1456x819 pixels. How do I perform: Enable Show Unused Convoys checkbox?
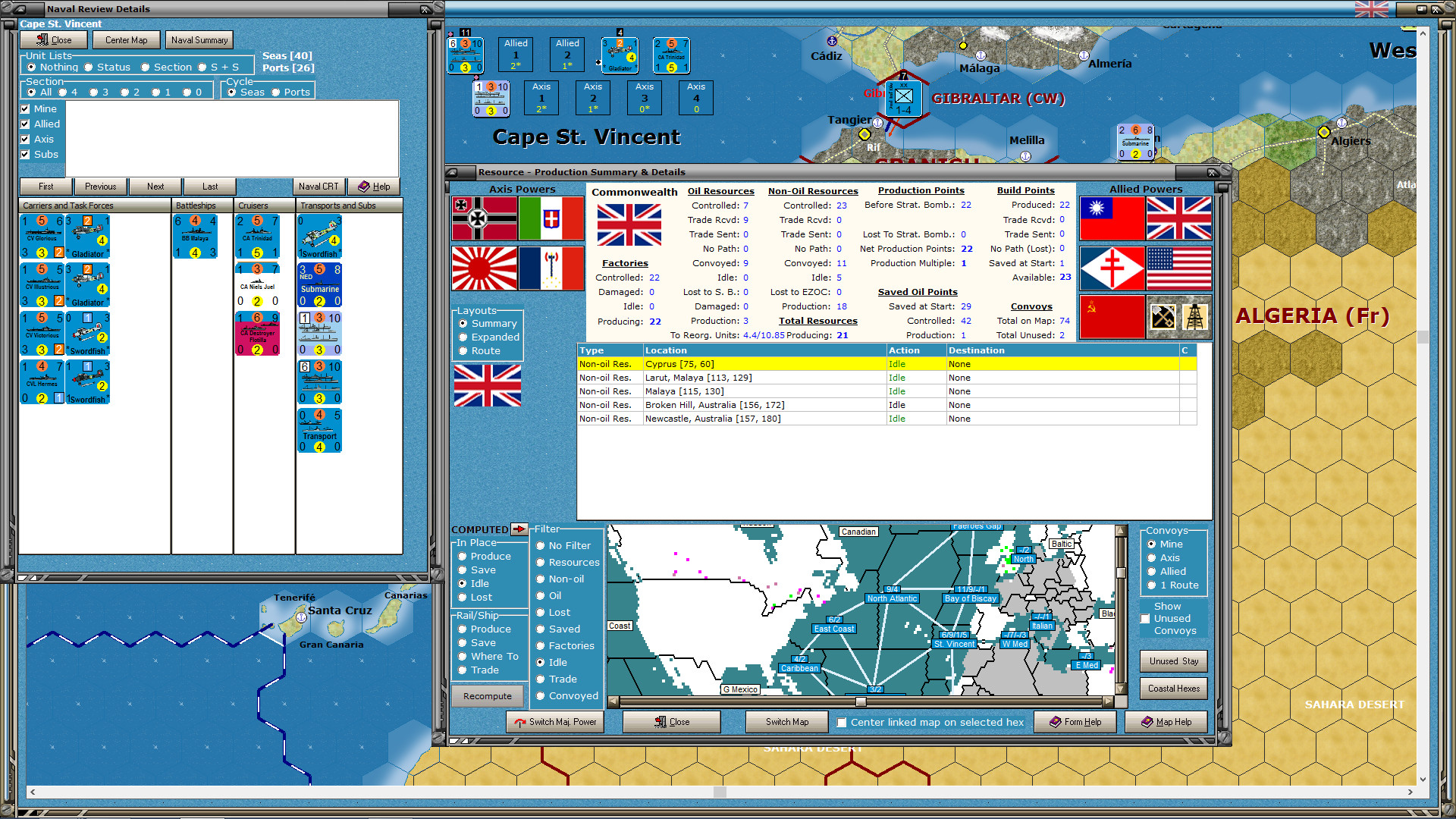[x=1145, y=619]
